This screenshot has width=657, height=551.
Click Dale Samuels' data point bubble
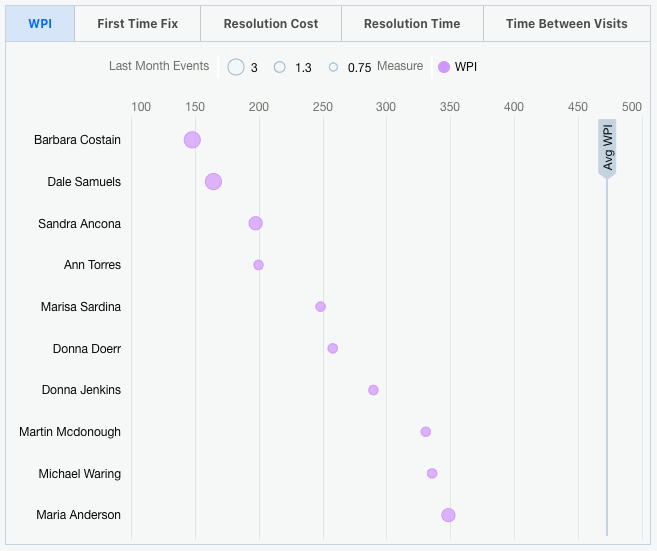213,181
